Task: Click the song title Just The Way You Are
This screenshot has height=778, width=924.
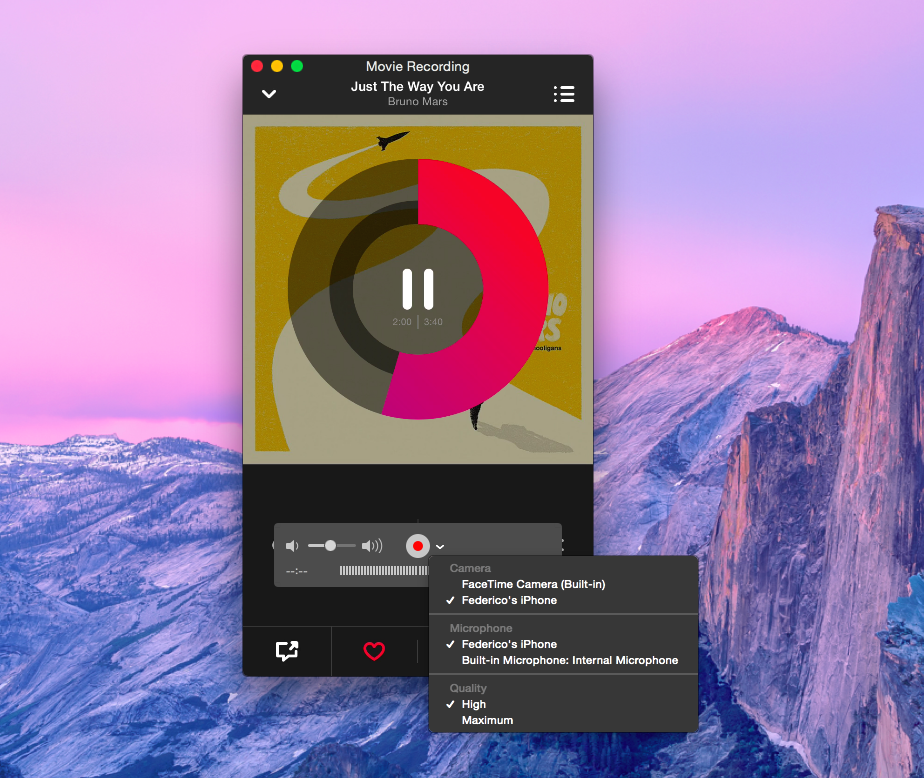Action: (418, 87)
